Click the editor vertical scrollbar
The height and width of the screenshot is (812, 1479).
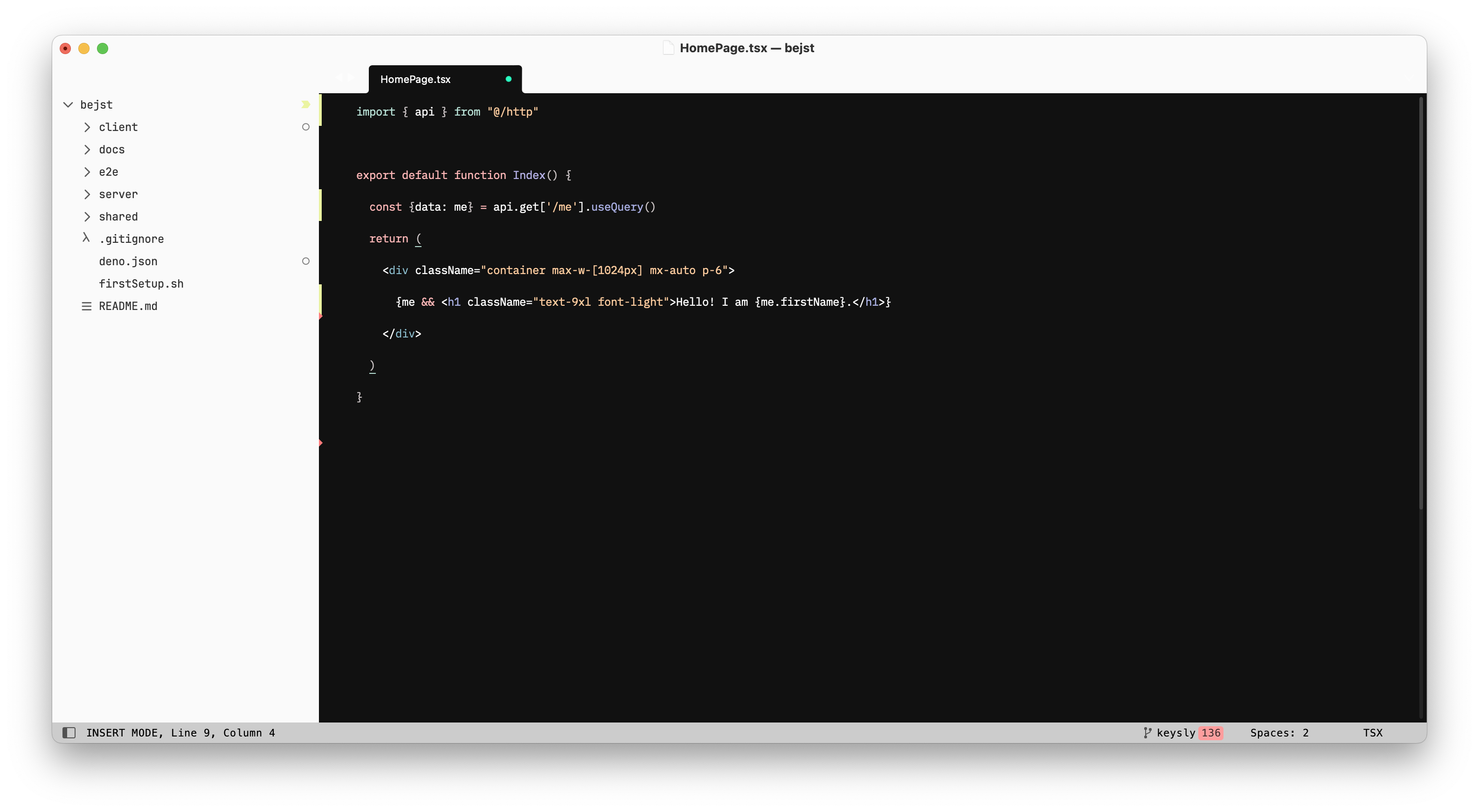point(1420,303)
